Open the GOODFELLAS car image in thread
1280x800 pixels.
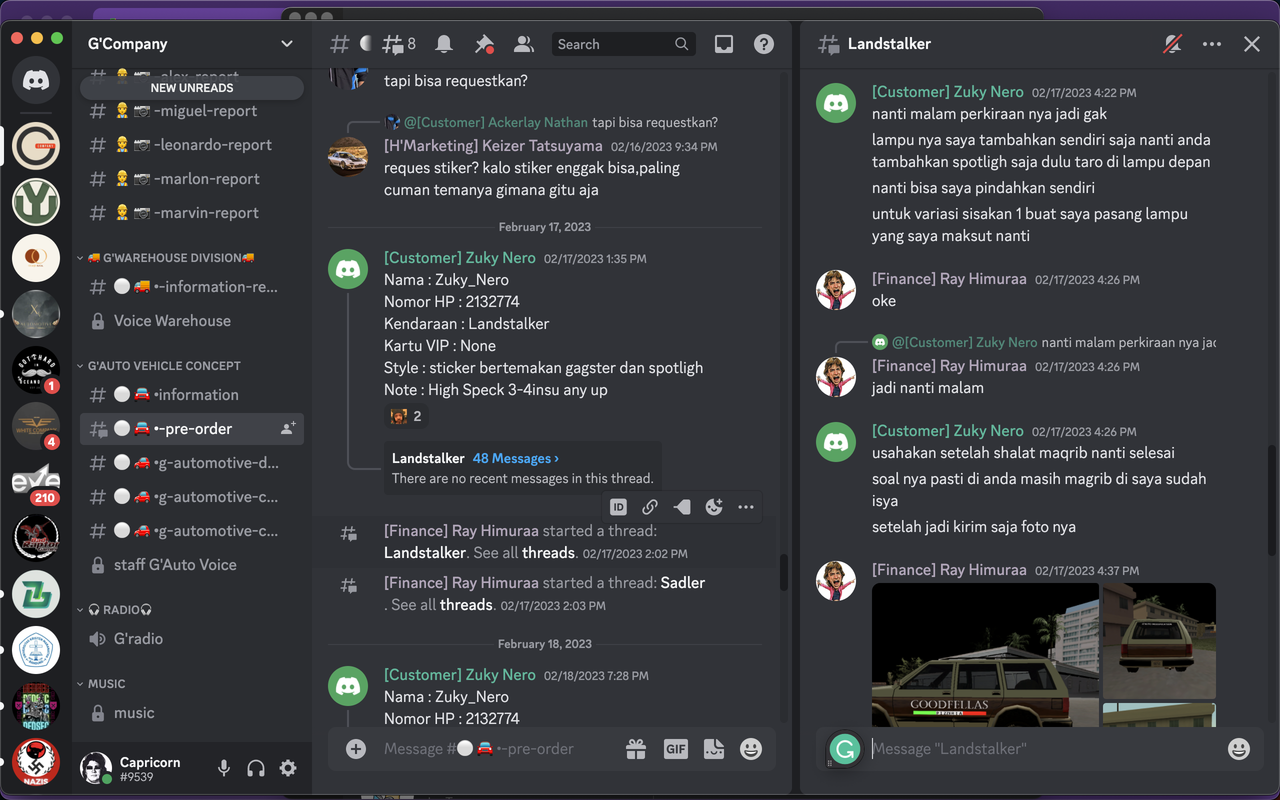(x=985, y=655)
